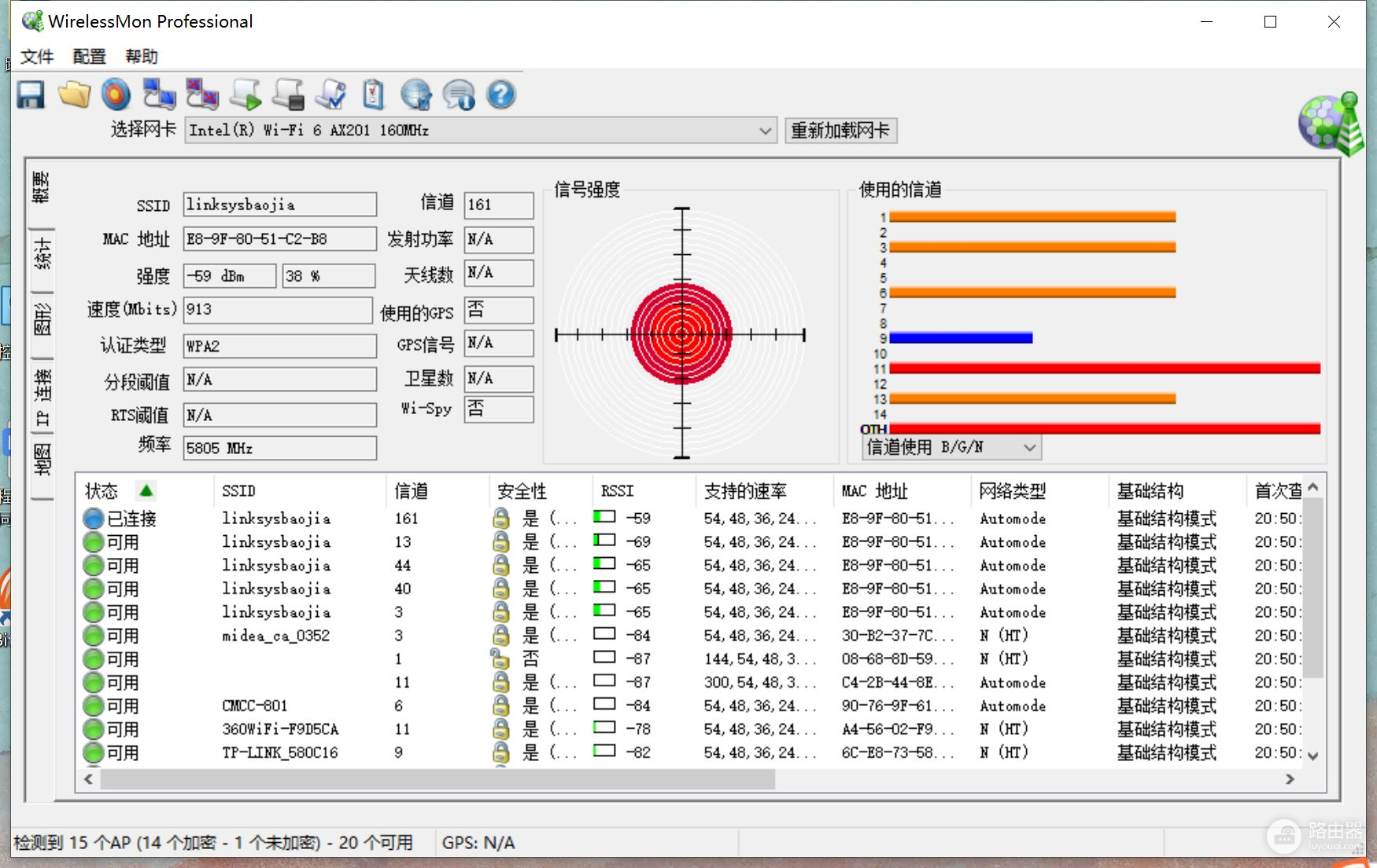Click the padlock icon in CMCC-801 row
The width and height of the screenshot is (1377, 868).
[500, 705]
